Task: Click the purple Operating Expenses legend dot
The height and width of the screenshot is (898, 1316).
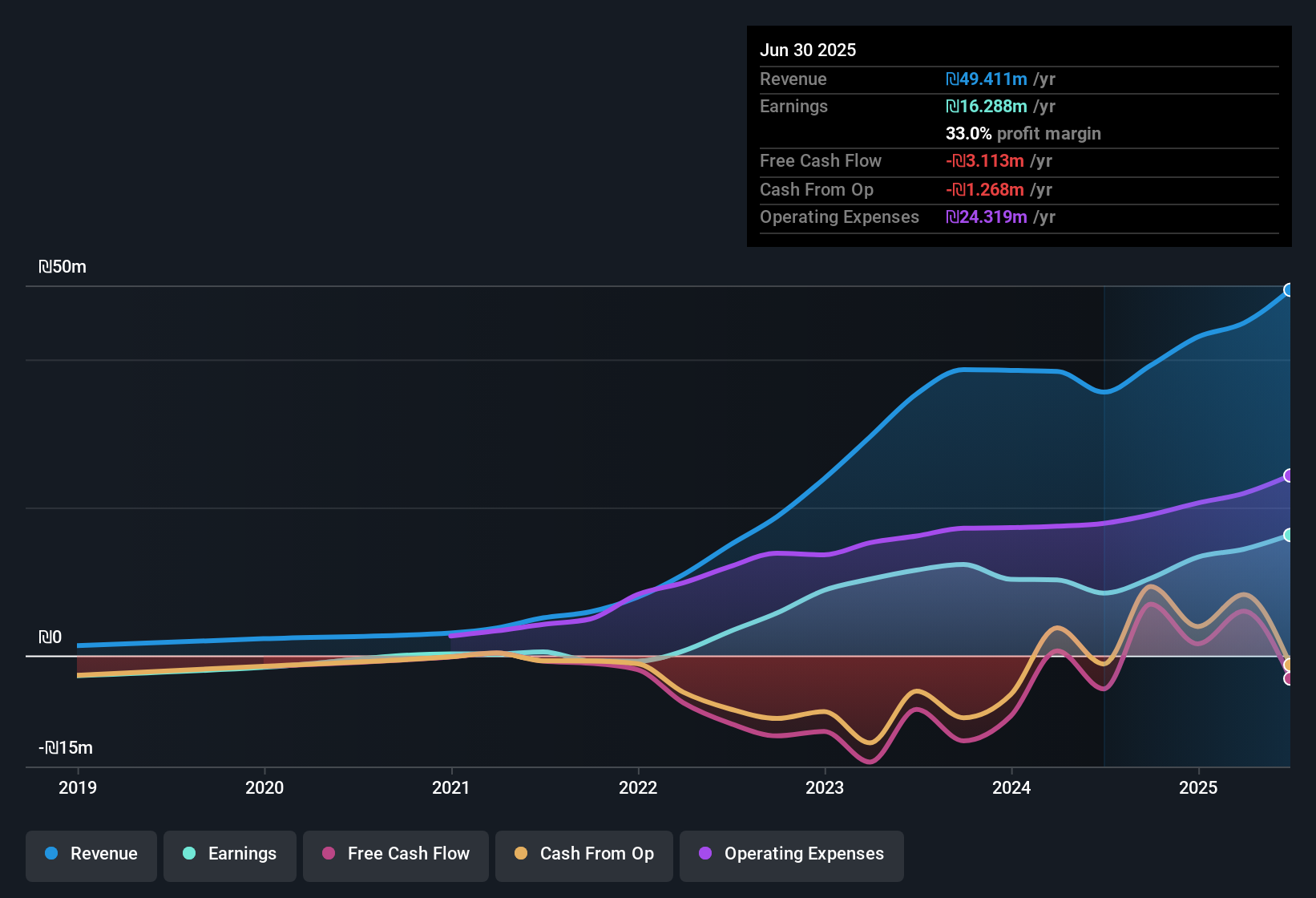Action: [x=704, y=854]
